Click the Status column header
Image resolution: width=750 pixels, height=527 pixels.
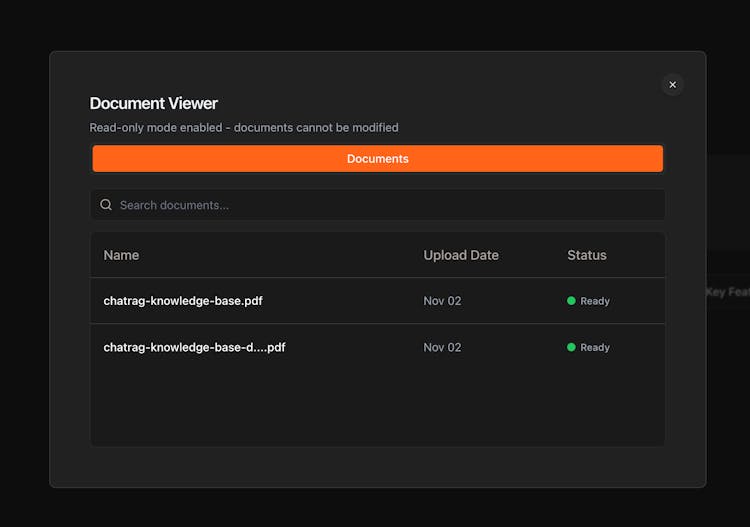click(x=586, y=255)
